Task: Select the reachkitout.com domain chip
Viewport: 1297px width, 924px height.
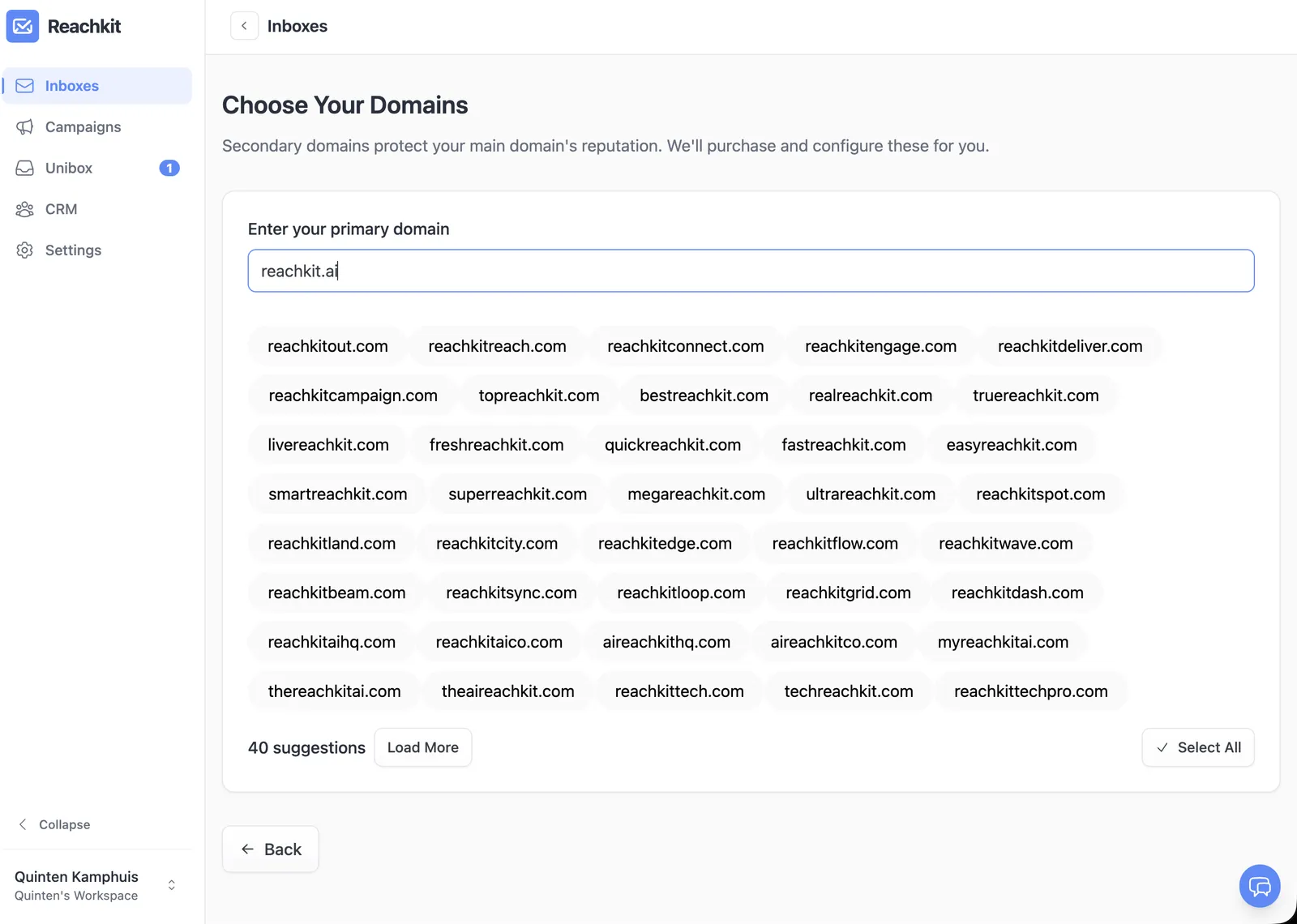Action: (x=328, y=346)
